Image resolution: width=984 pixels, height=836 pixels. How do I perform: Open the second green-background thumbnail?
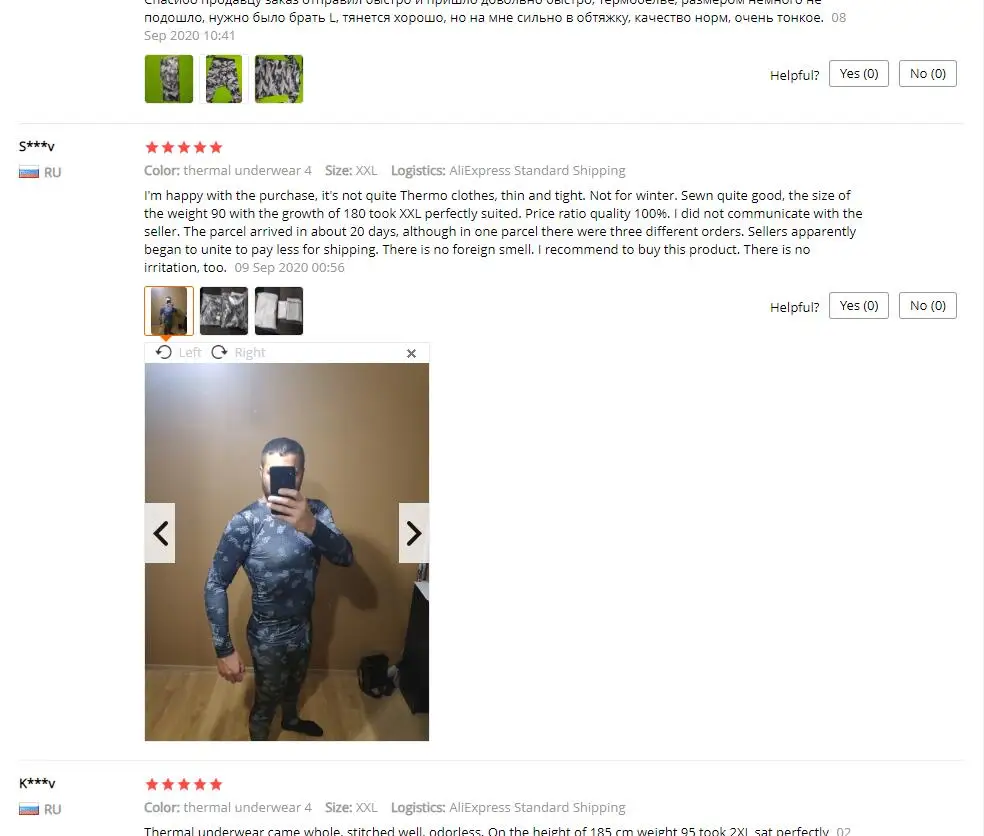[224, 78]
